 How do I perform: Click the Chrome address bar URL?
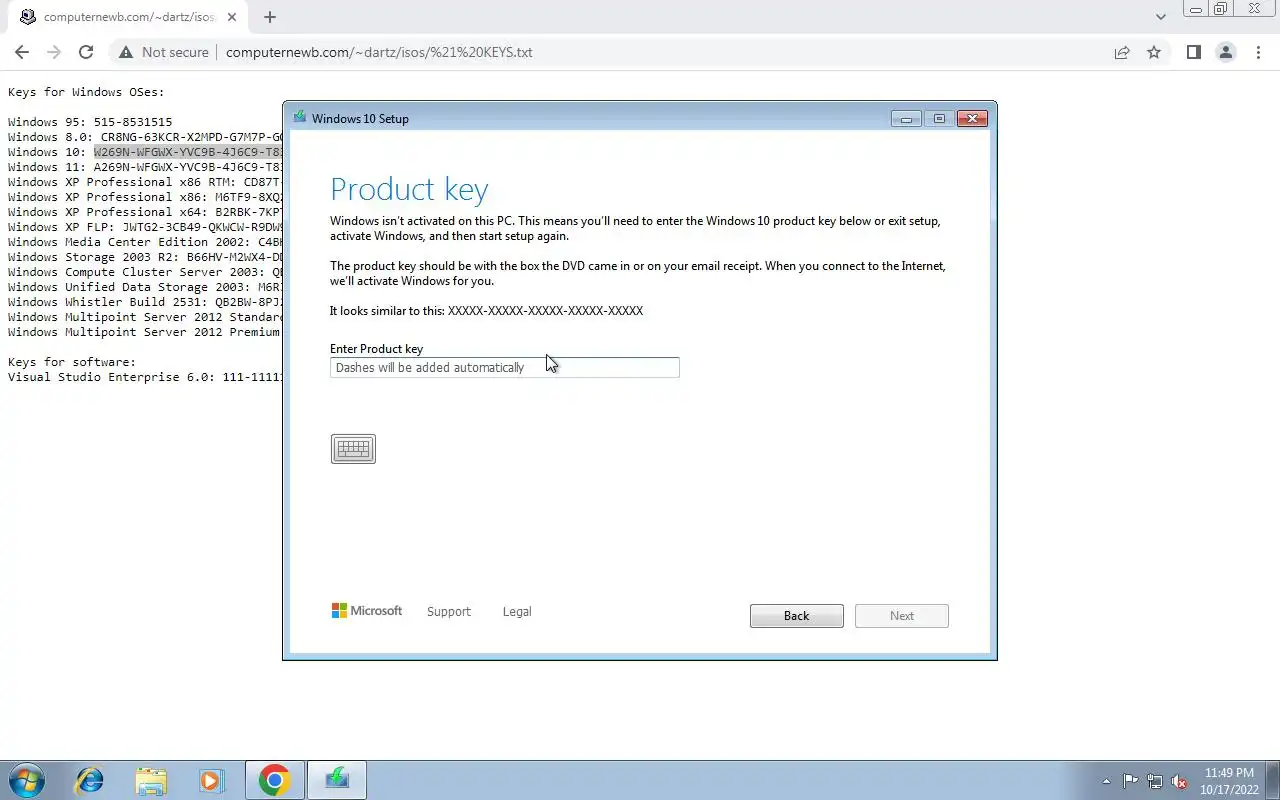click(x=379, y=52)
